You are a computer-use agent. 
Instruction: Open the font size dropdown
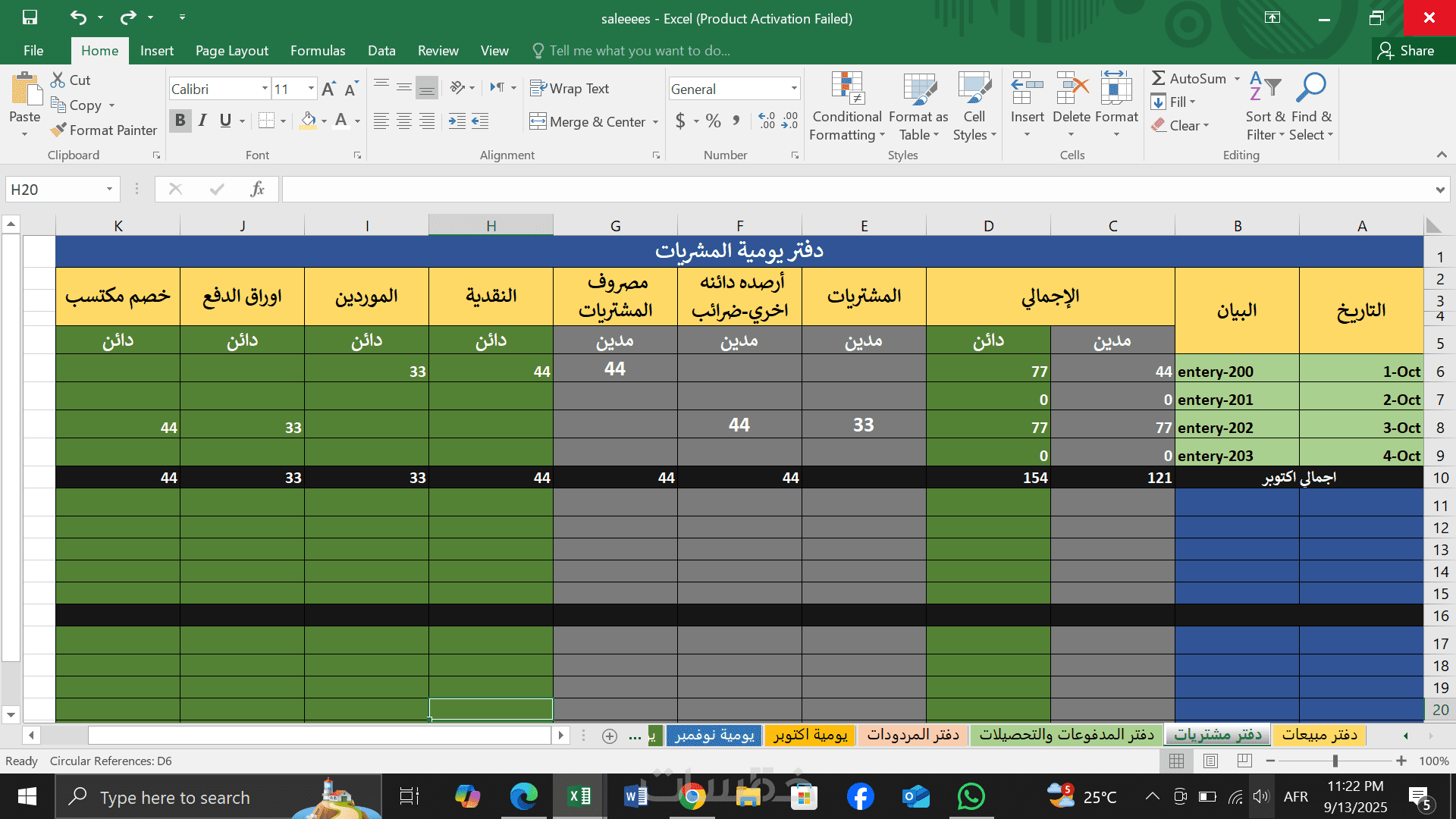[x=311, y=89]
